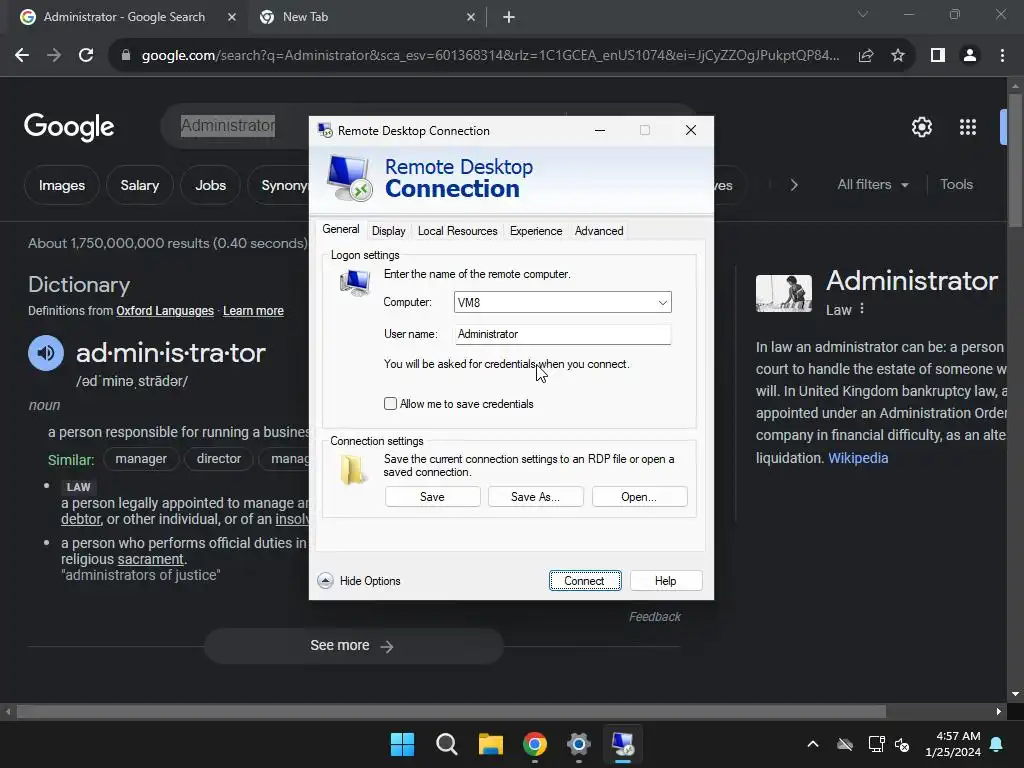Screen dimensions: 1024x768
Task: Close the New Tab tab
Action: pos(471,17)
